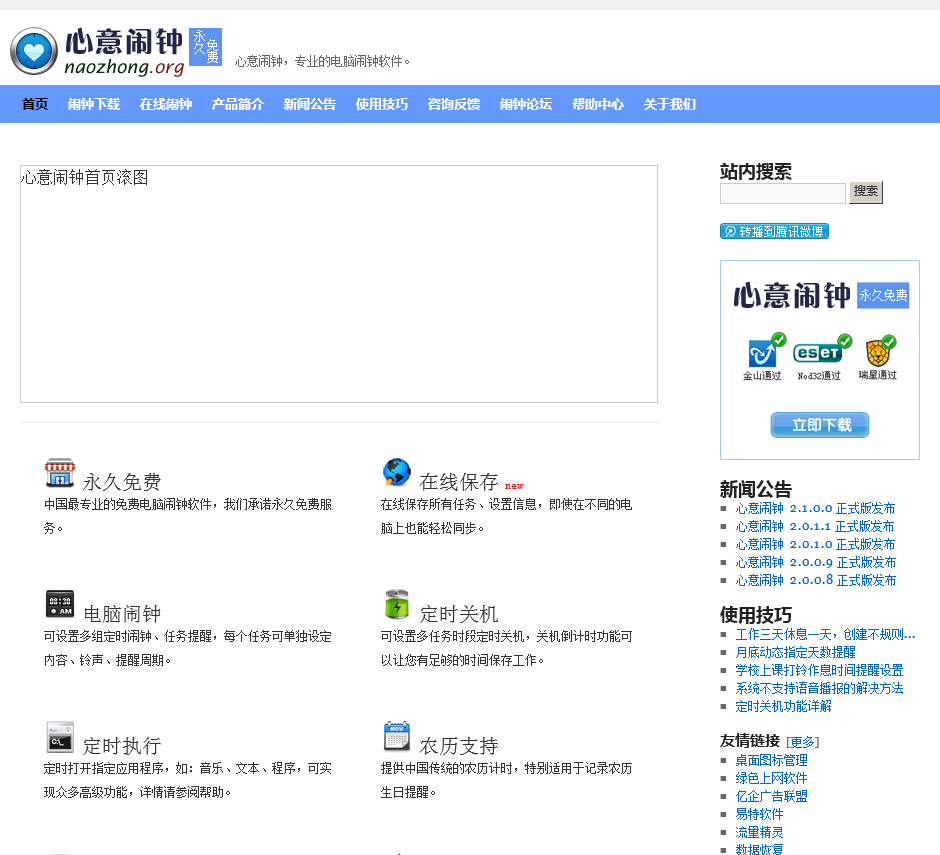Open news link 心意闹钟 2.1.0.0 正式版发布
The height and width of the screenshot is (855, 940).
(x=816, y=508)
